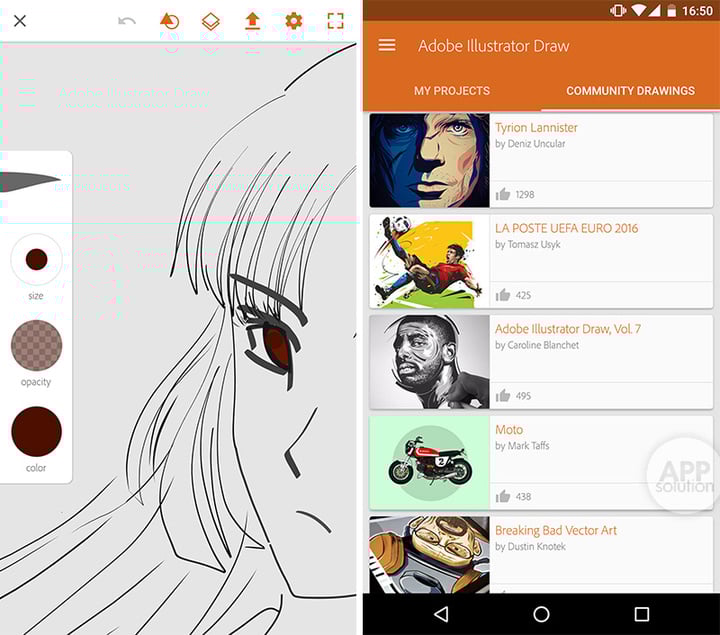Select author text 'by Mark Taffs'
720x635 pixels.
[x=522, y=445]
